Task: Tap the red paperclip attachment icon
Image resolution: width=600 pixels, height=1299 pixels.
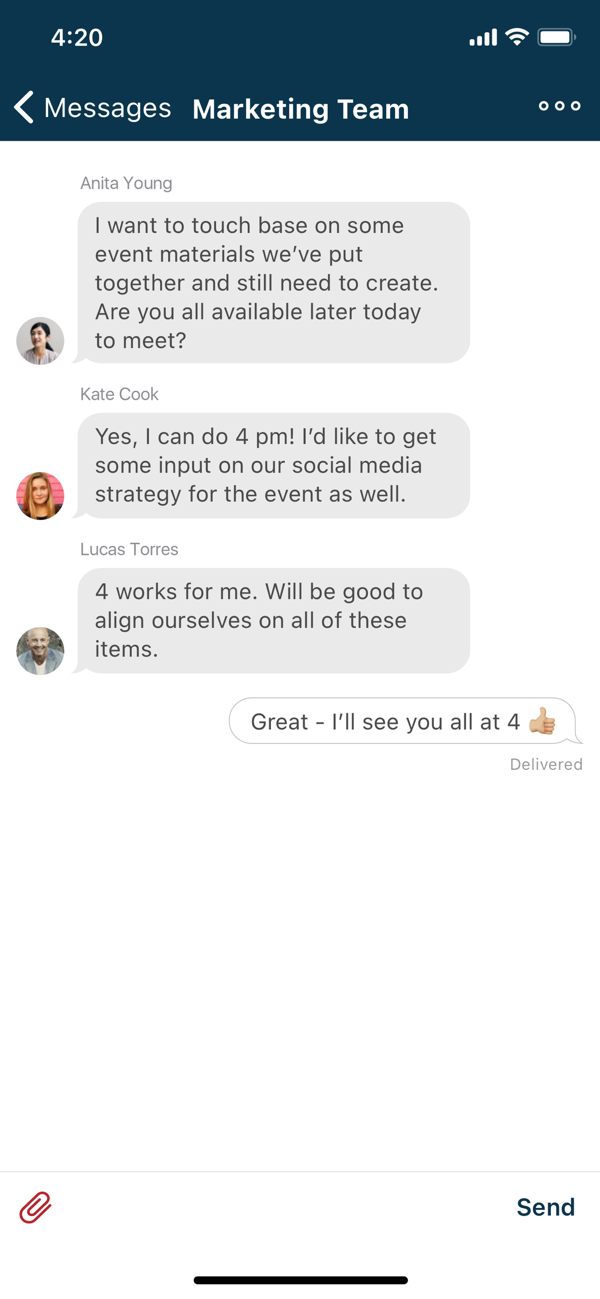Action: point(35,1207)
